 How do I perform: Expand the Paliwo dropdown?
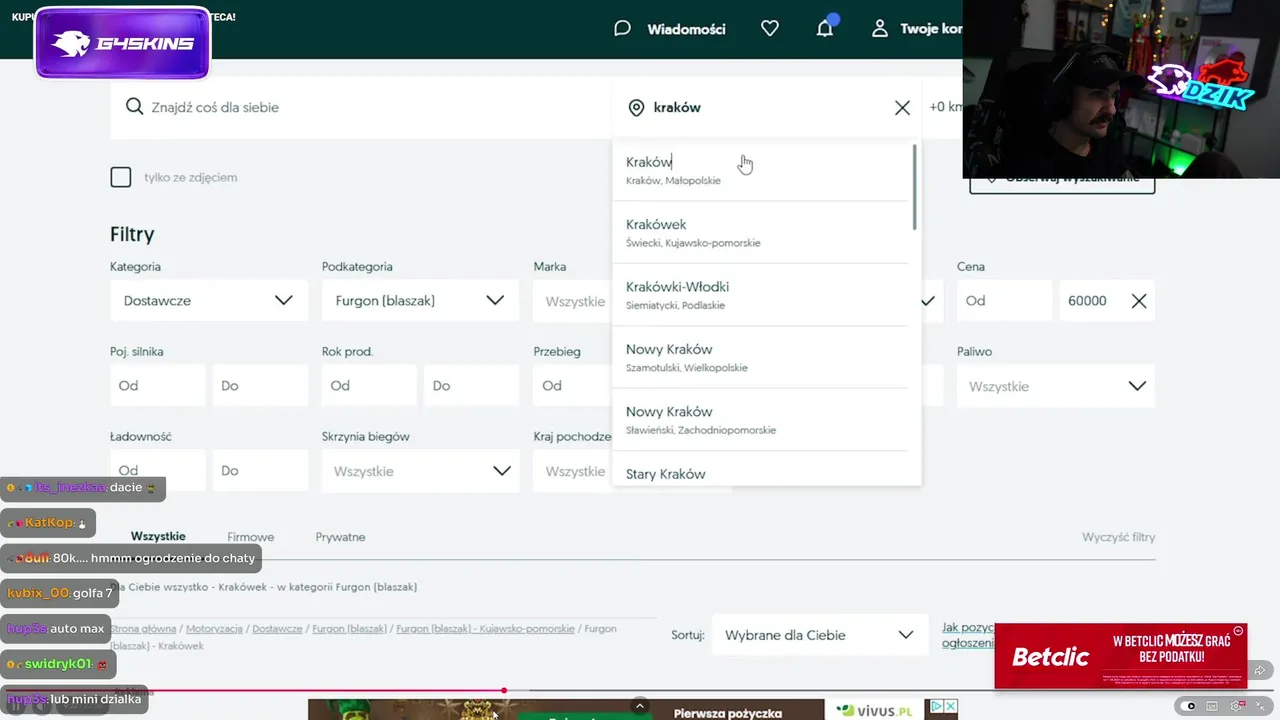1055,386
